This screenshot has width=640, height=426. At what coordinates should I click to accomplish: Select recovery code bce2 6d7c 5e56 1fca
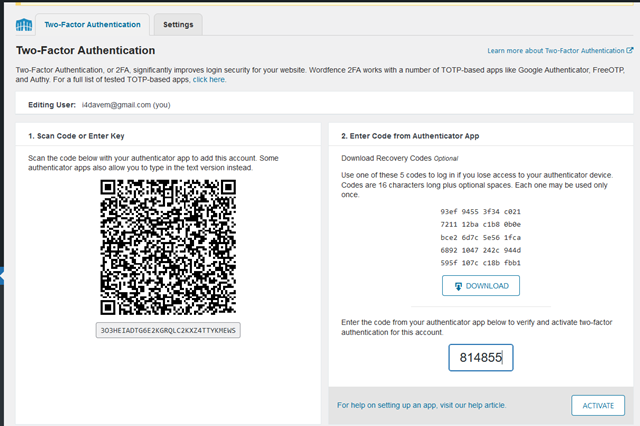pyautogui.click(x=480, y=237)
